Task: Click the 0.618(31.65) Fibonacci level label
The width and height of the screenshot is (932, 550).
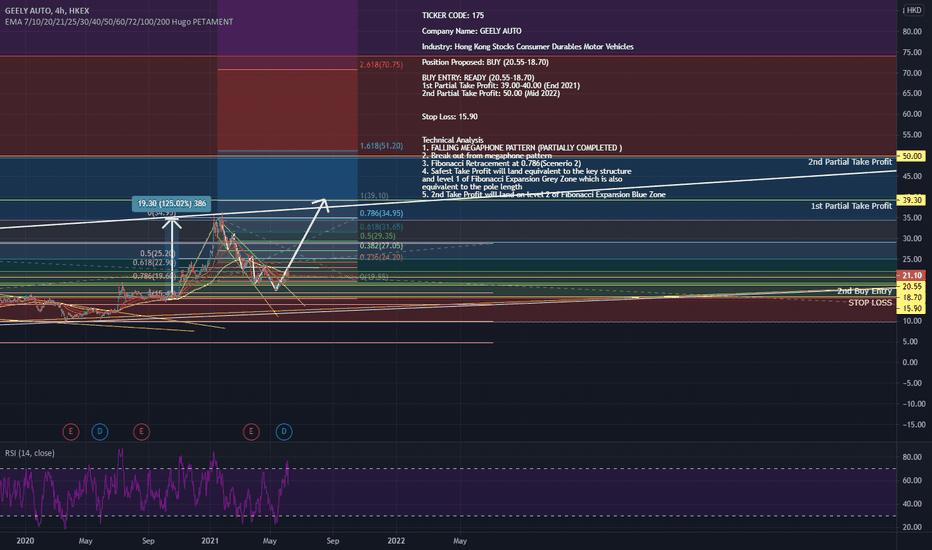Action: point(381,227)
